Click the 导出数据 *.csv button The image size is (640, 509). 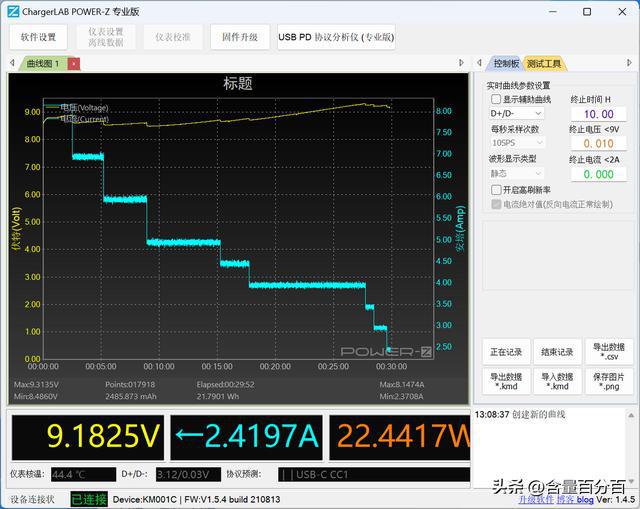coord(609,351)
